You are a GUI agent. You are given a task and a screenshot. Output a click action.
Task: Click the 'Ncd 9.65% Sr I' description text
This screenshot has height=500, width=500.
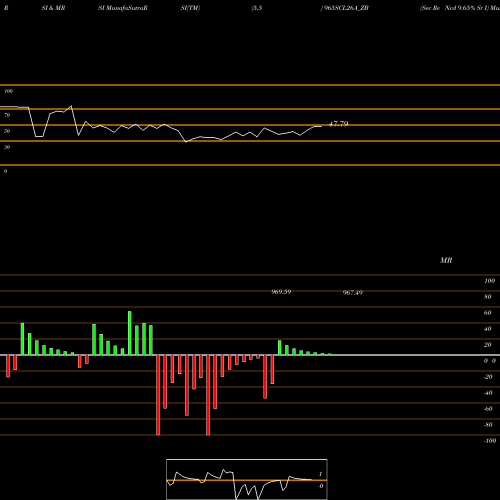(466, 8)
